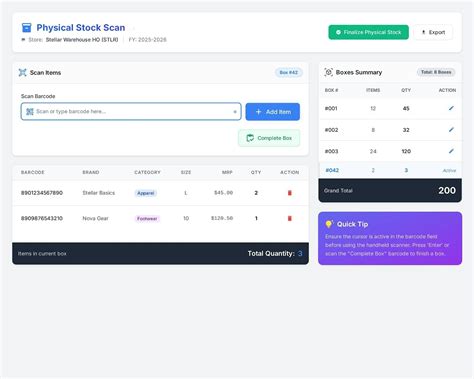Click Finalize Physical Stock button

click(x=368, y=32)
